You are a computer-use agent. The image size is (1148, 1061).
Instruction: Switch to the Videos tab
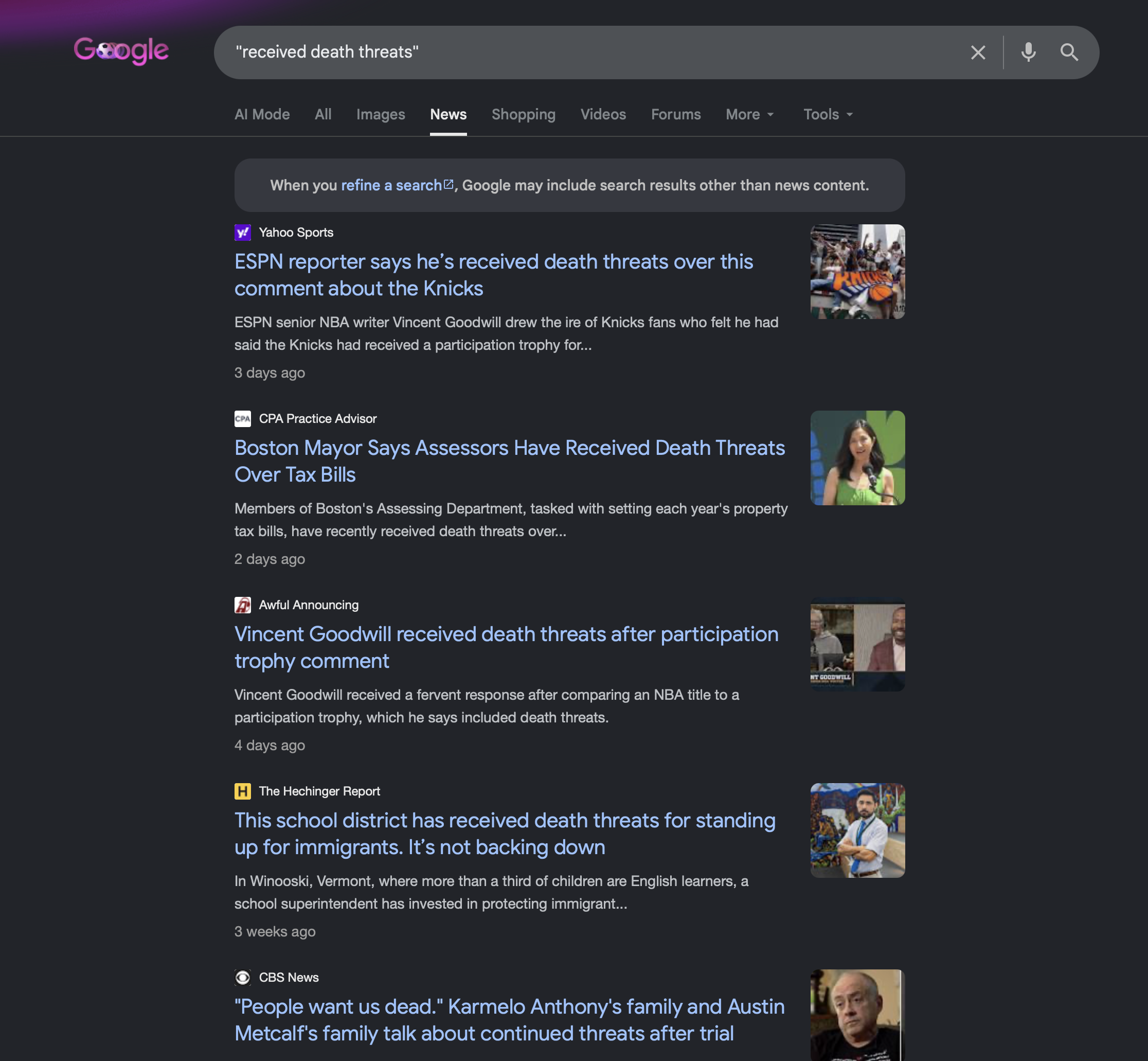coord(603,114)
